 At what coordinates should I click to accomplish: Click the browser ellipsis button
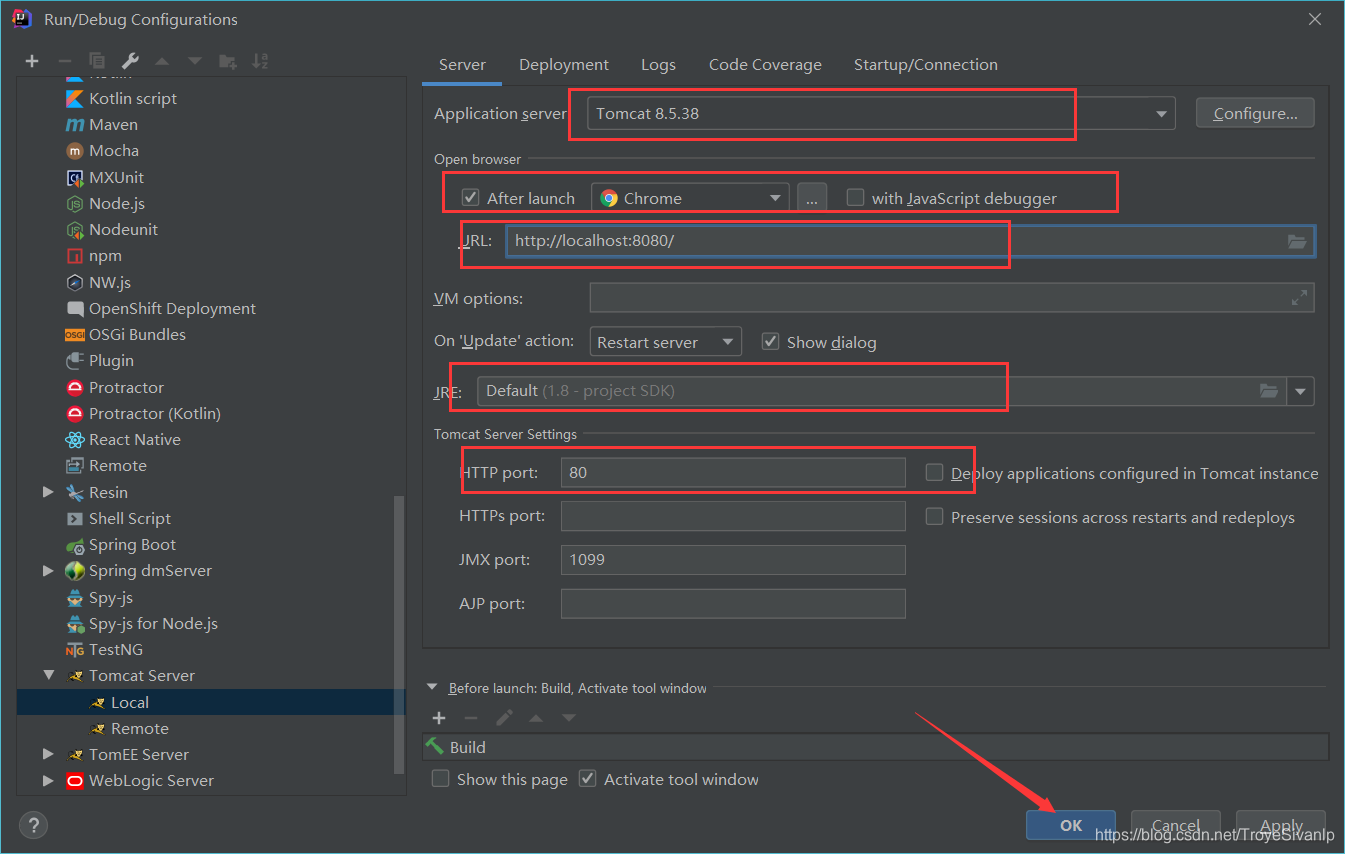click(812, 198)
